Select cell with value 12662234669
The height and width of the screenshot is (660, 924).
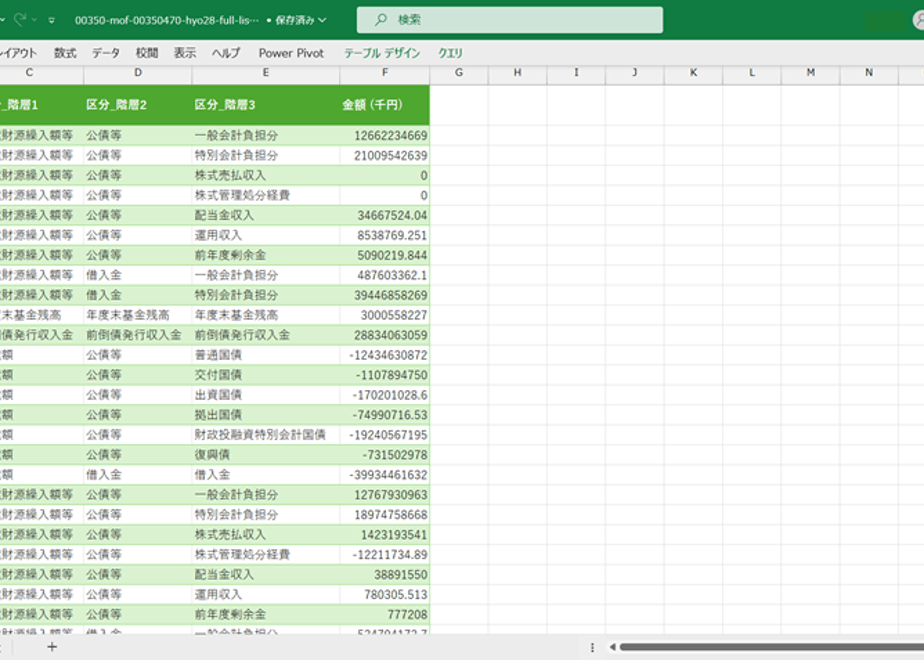[385, 136]
